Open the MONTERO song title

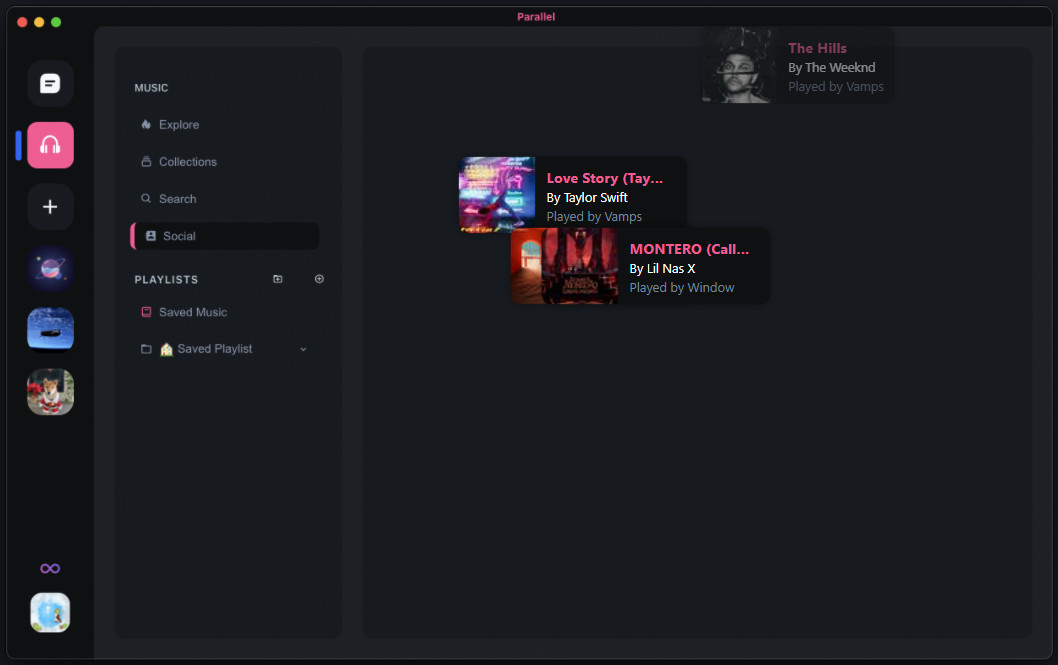tap(689, 249)
